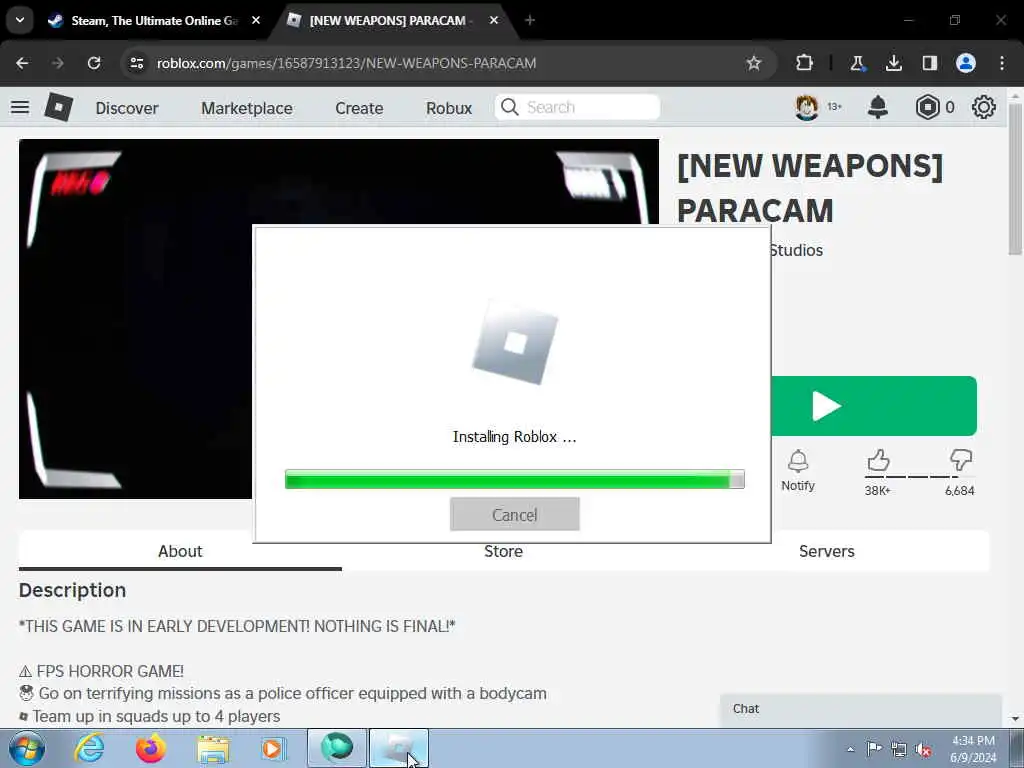
Task: Open the Robux page
Action: (449, 108)
